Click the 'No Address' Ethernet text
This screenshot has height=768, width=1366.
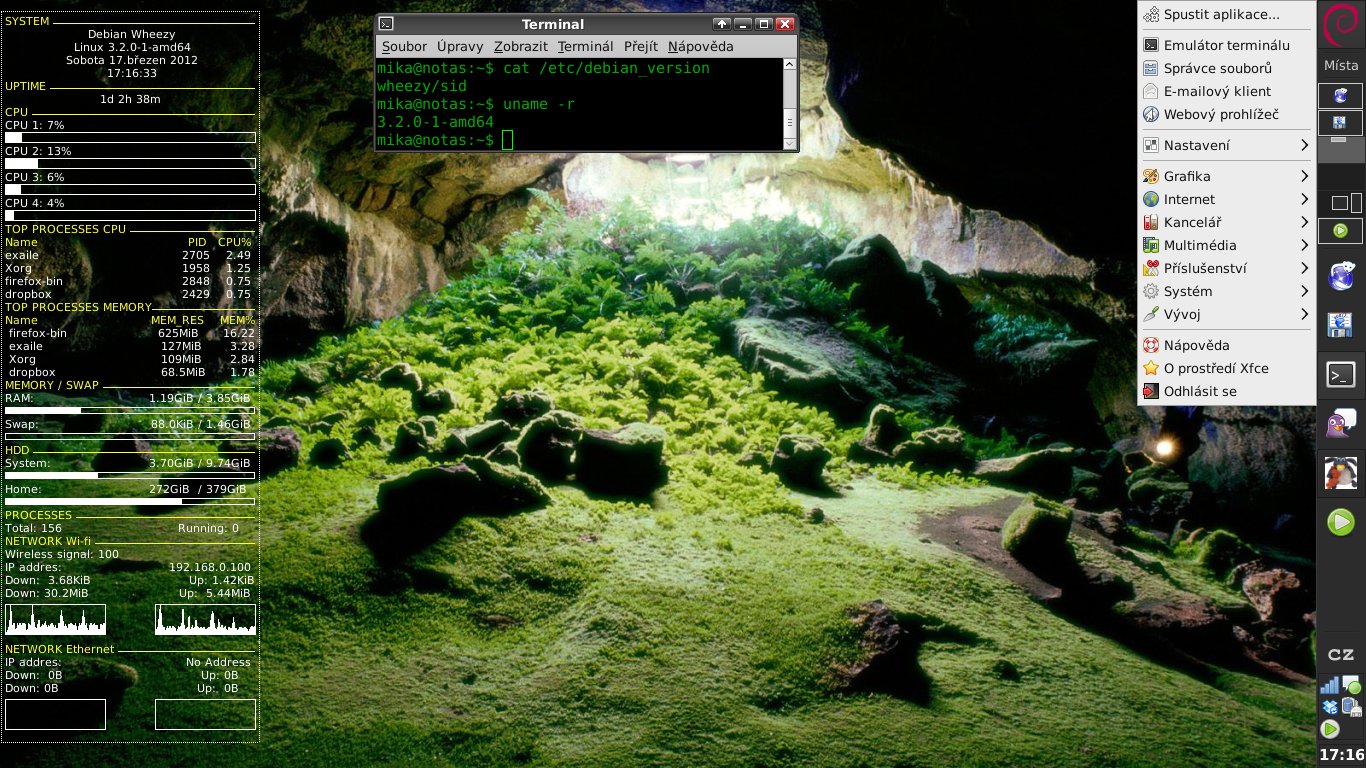coord(218,662)
